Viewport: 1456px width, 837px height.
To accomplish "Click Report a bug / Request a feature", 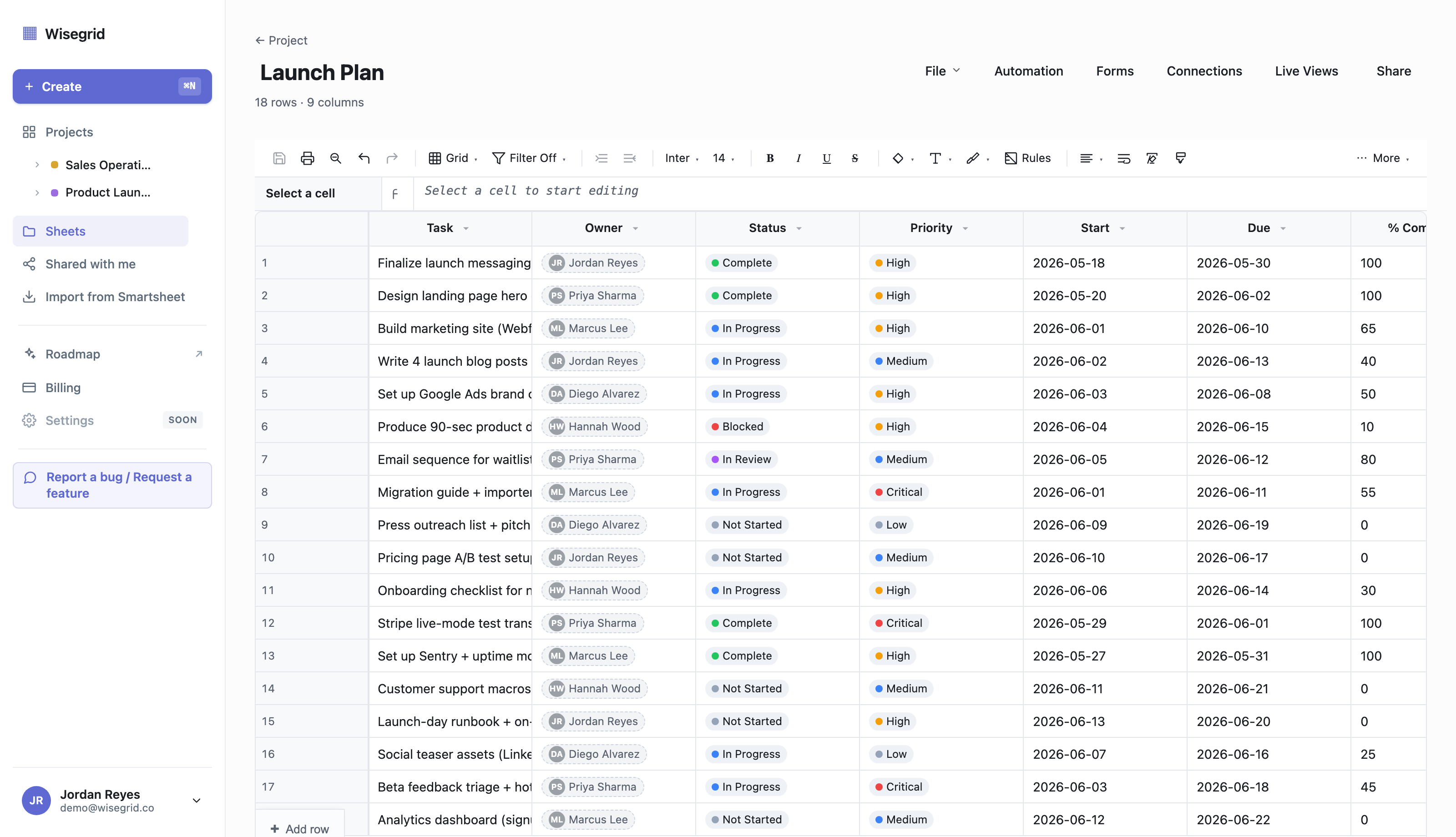I will click(x=112, y=485).
